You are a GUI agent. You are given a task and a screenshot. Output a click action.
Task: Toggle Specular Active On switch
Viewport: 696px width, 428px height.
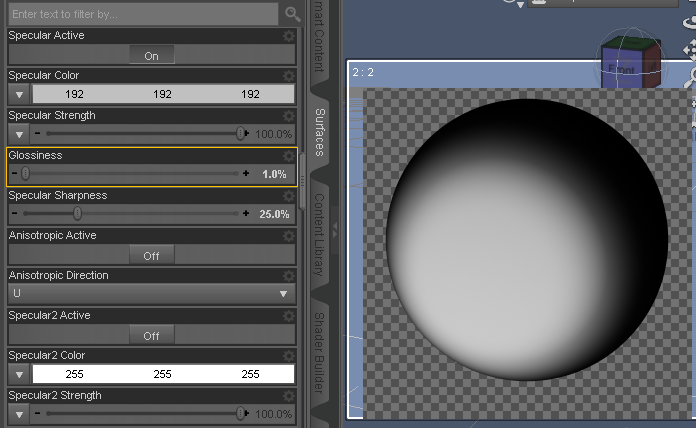[x=151, y=56]
